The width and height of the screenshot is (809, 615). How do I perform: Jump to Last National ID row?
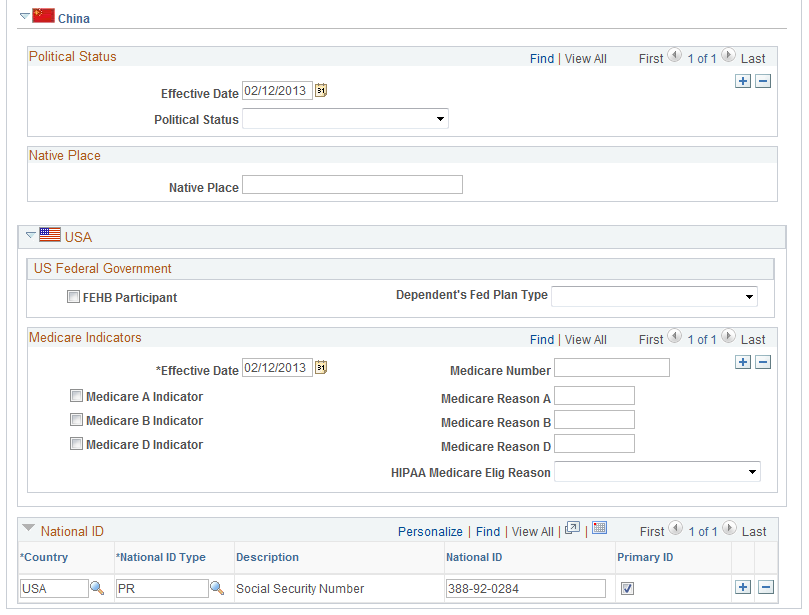click(754, 532)
